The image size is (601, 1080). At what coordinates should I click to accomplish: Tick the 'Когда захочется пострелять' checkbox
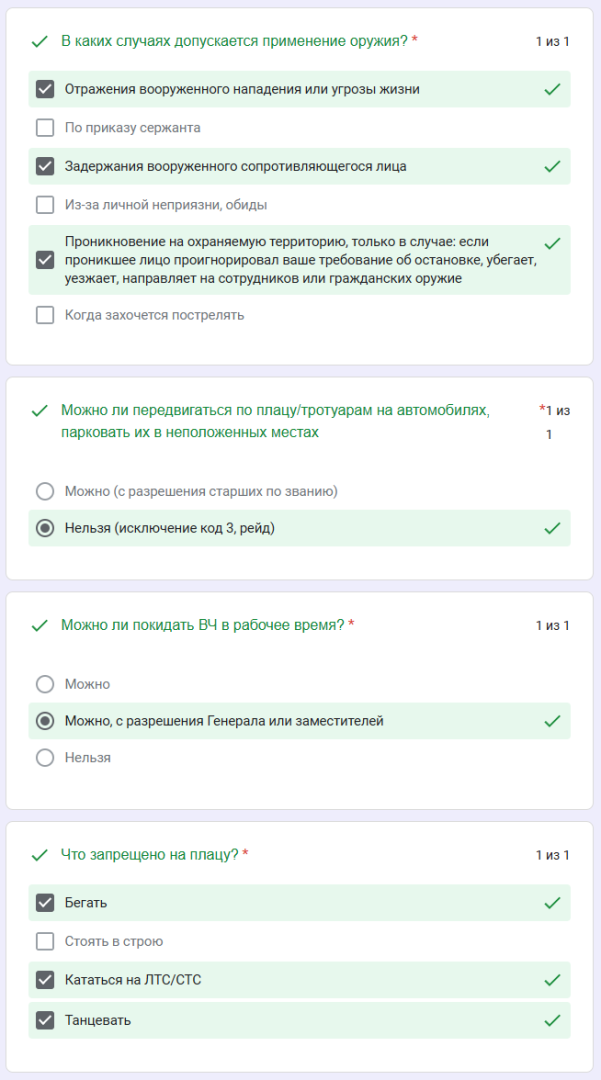[45, 315]
